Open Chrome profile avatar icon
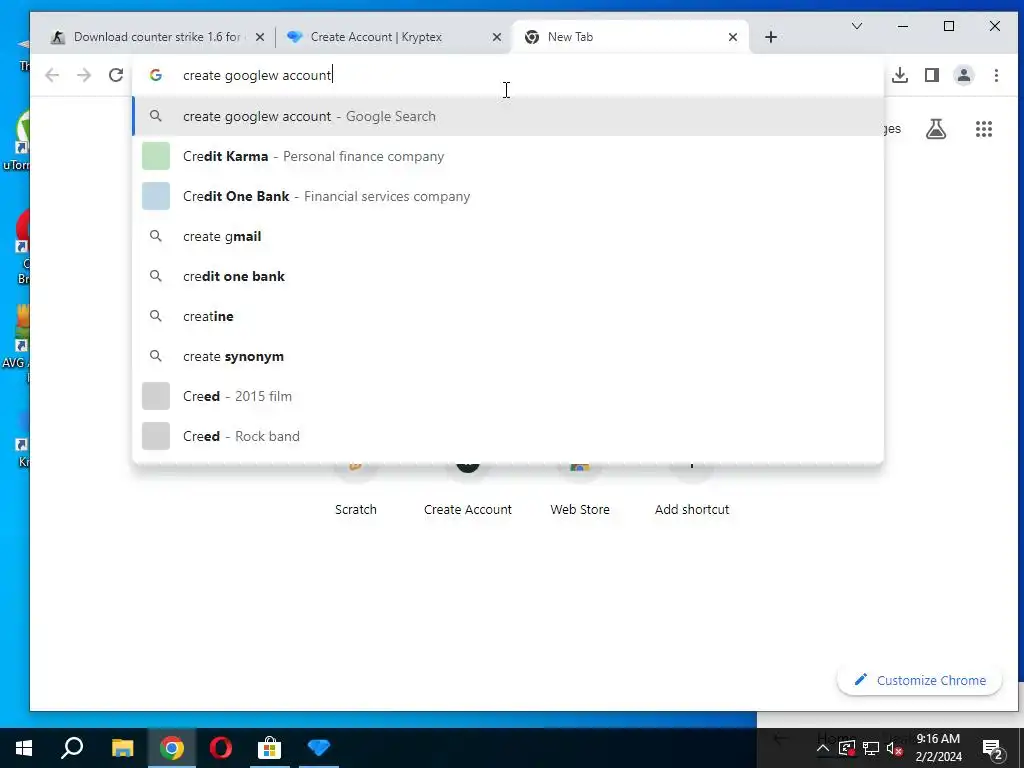The image size is (1024, 768). pos(964,75)
